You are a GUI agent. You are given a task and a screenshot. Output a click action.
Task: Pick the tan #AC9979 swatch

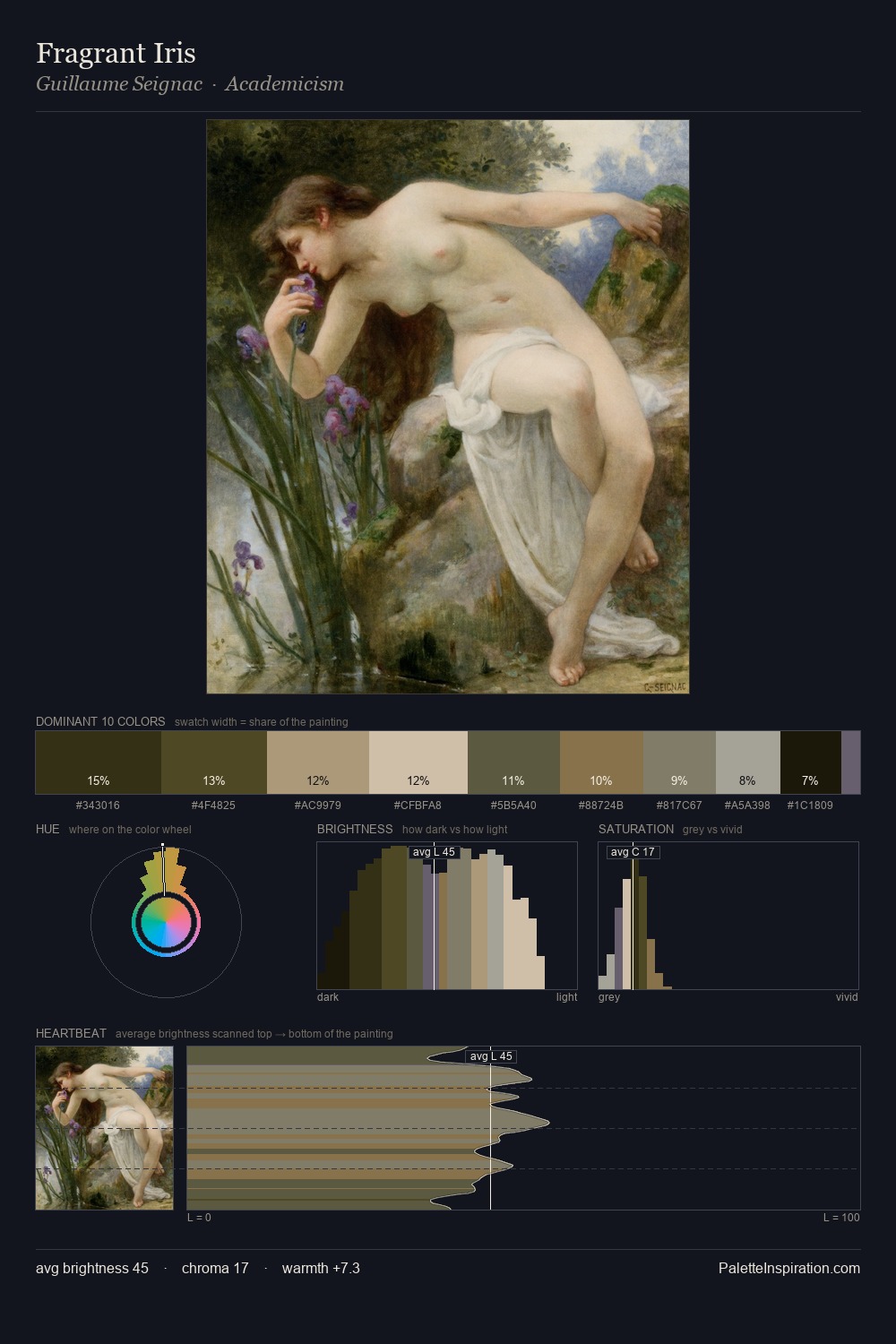(x=318, y=762)
